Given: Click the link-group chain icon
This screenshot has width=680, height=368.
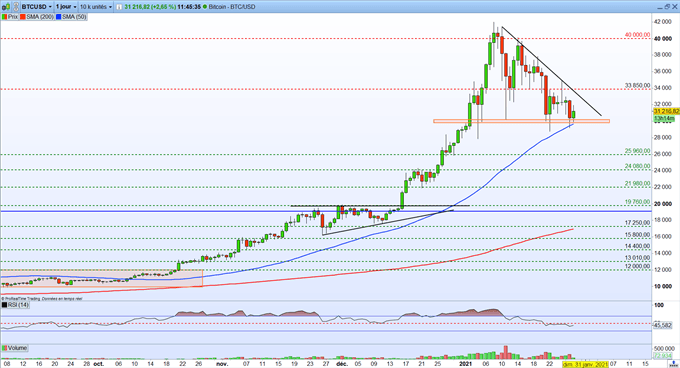Looking at the screenshot, I should 15,7.
